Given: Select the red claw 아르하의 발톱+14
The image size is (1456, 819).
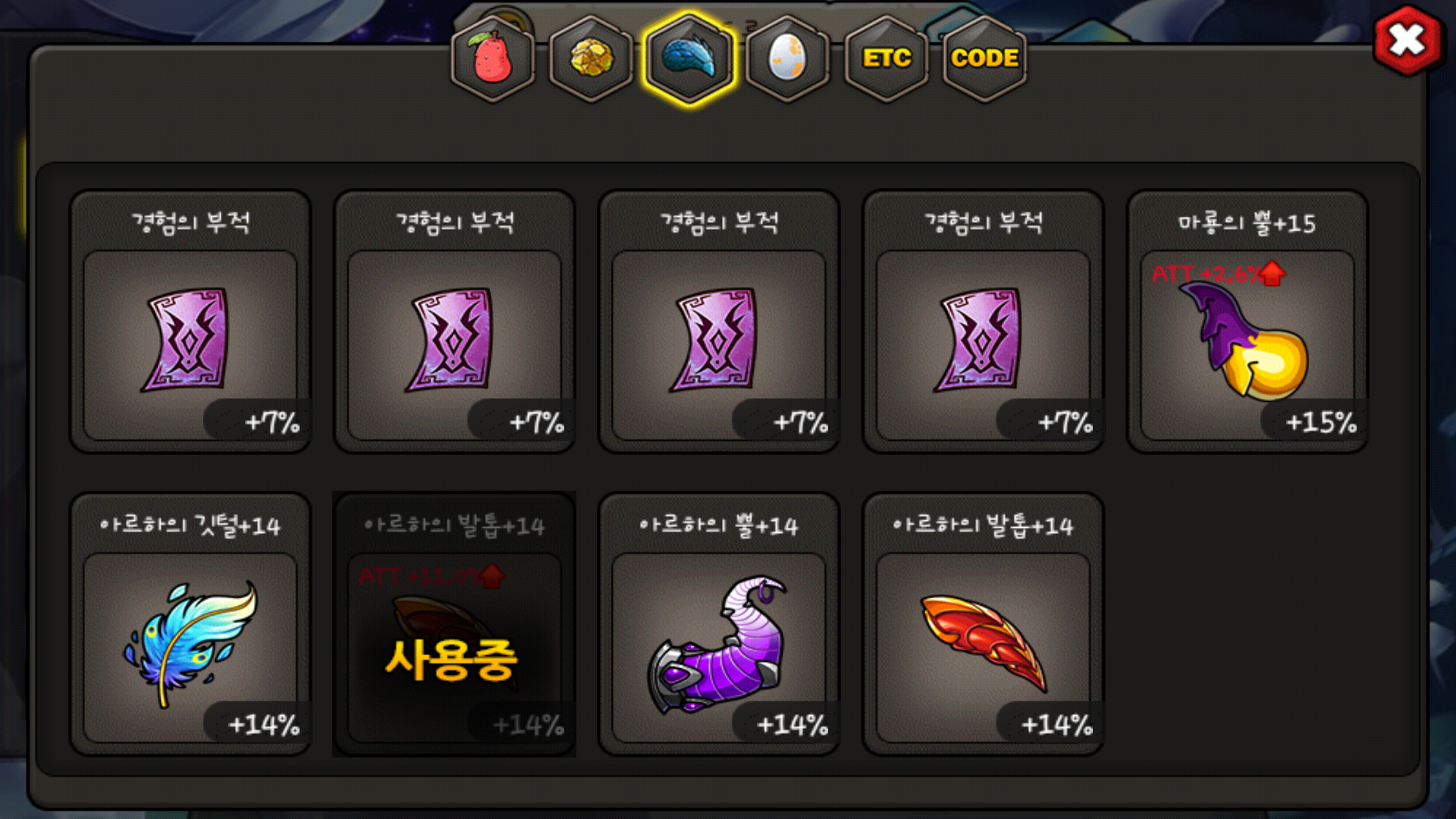Looking at the screenshot, I should (x=984, y=624).
